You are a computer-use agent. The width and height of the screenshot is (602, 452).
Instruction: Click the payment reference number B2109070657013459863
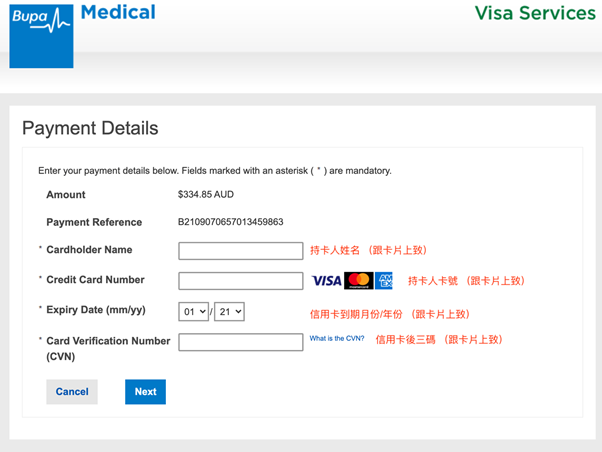230,222
